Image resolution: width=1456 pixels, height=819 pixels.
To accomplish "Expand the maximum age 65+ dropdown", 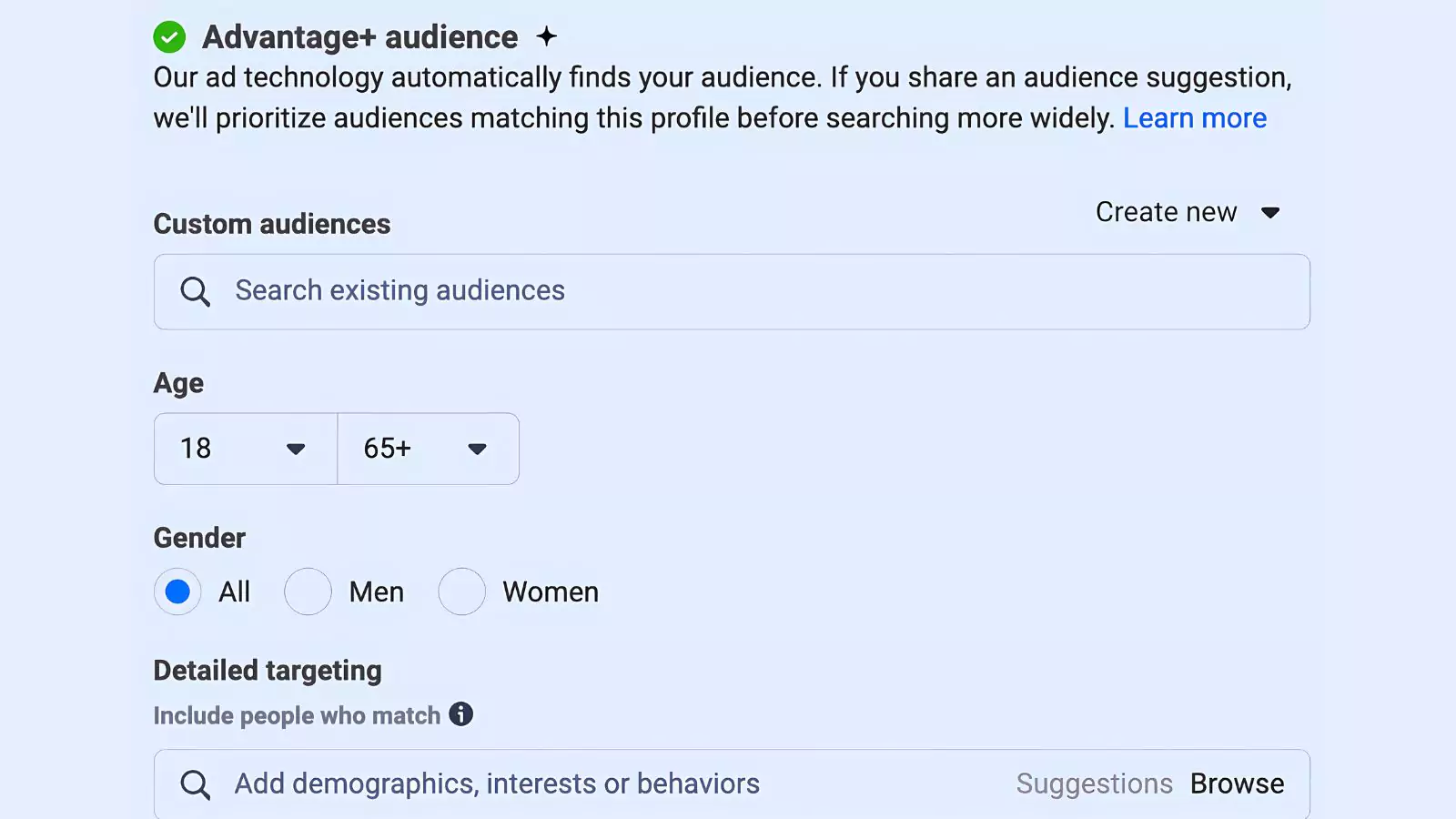I will pos(429,449).
